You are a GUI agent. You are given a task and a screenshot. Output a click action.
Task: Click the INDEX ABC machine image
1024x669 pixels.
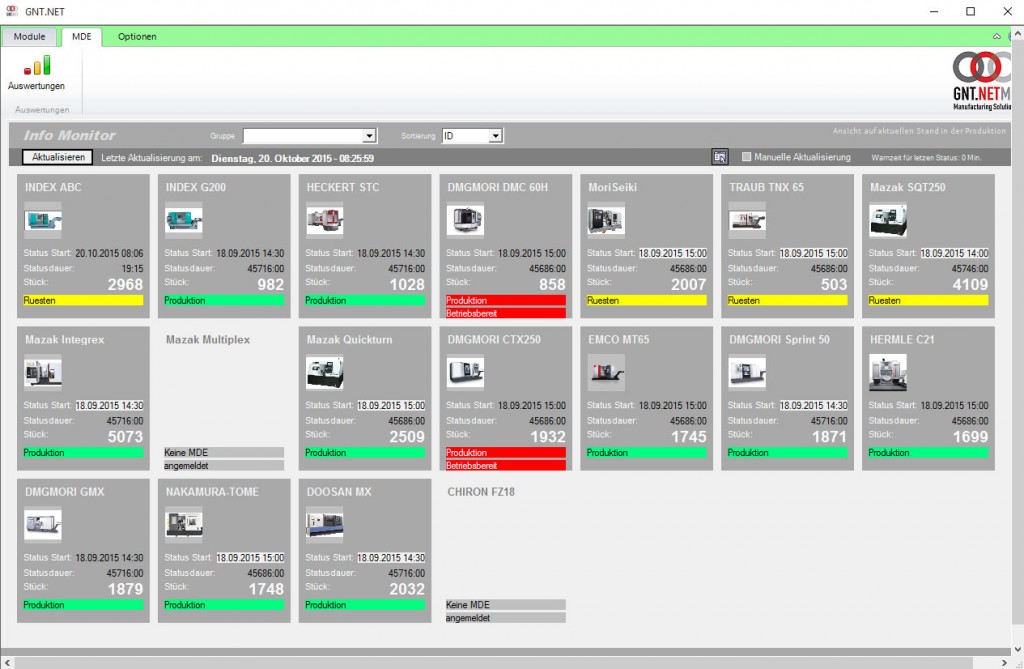(43, 220)
